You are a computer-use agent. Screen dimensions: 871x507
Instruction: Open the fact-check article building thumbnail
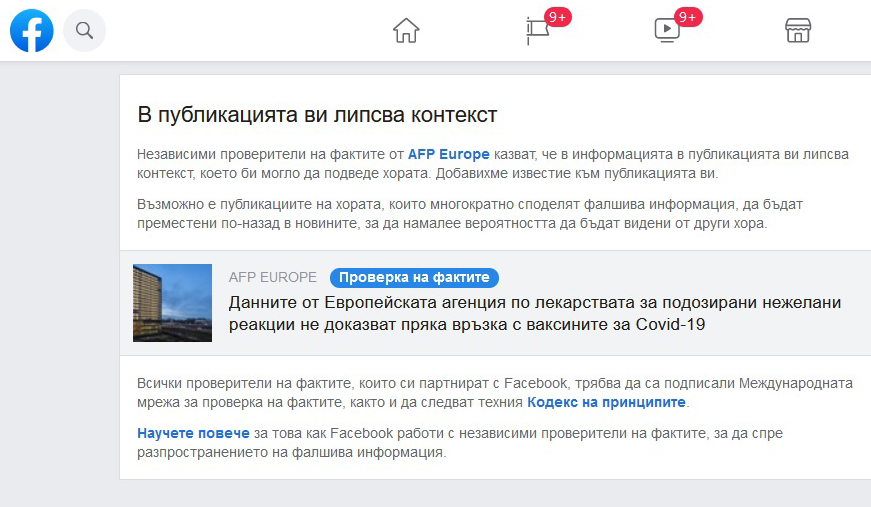tap(172, 303)
